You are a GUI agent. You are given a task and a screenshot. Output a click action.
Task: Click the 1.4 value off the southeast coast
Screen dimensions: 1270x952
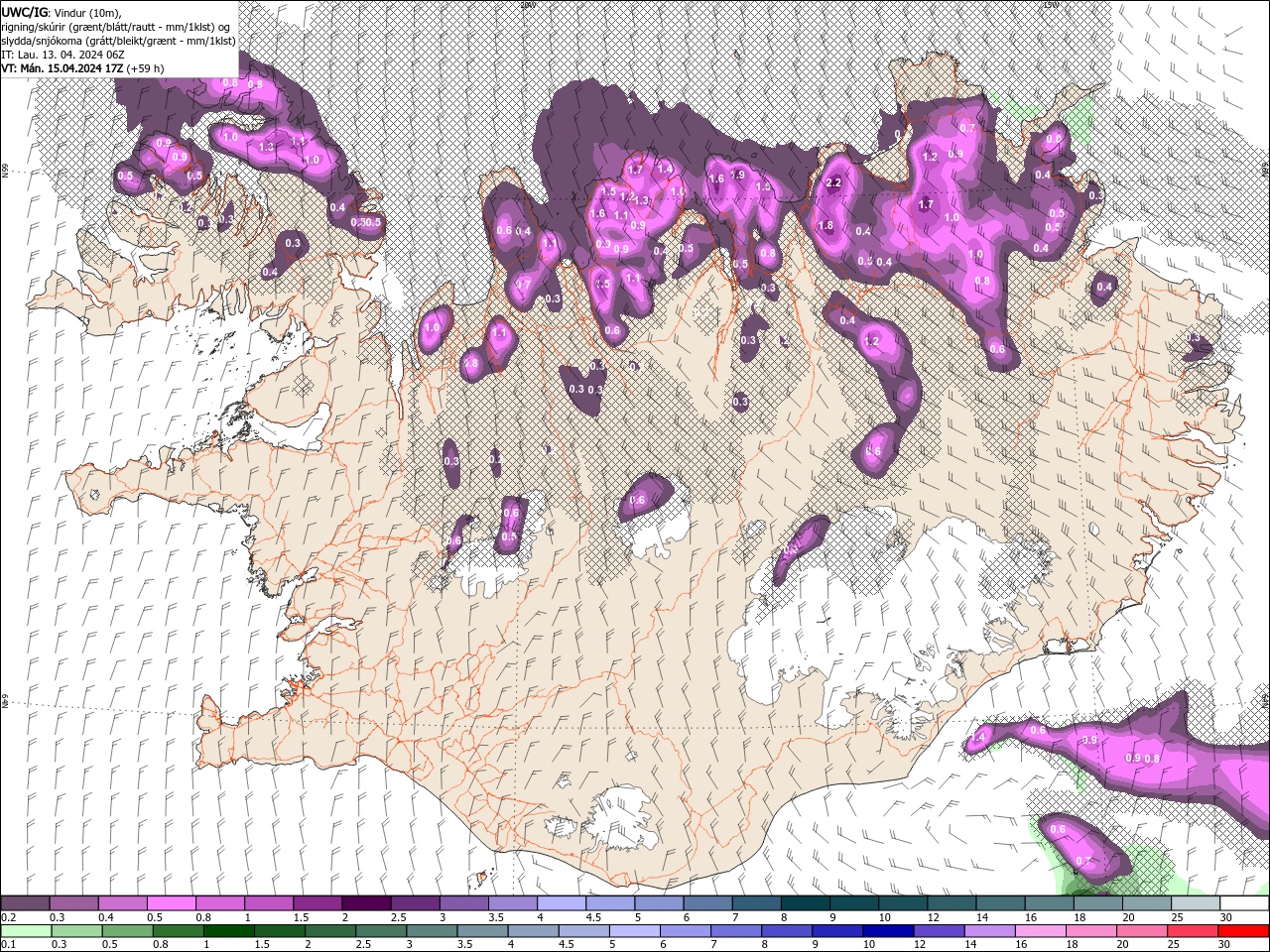[977, 738]
